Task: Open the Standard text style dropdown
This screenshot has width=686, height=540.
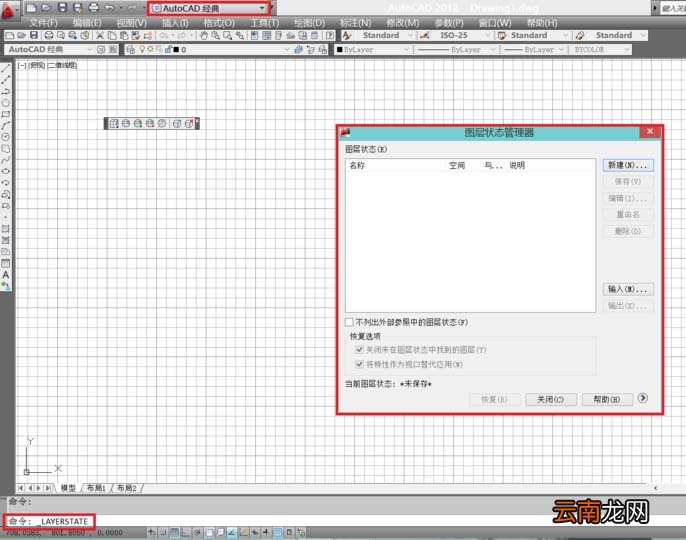Action: [x=385, y=35]
